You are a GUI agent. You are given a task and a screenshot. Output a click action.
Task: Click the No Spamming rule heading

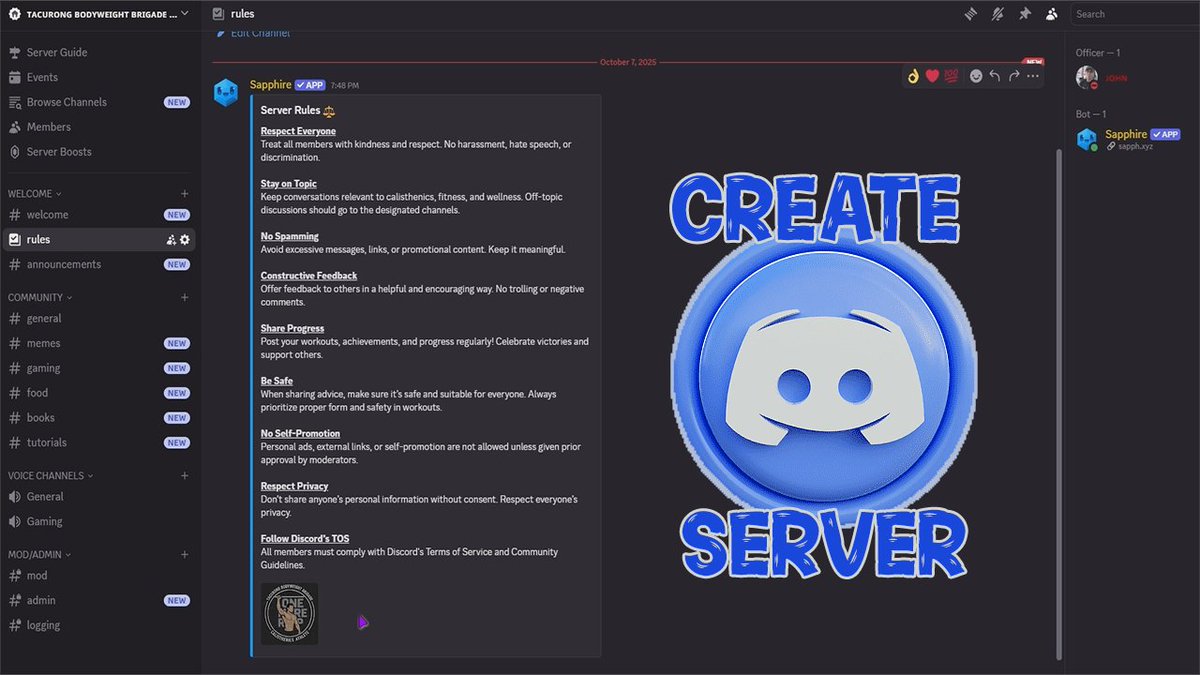290,236
